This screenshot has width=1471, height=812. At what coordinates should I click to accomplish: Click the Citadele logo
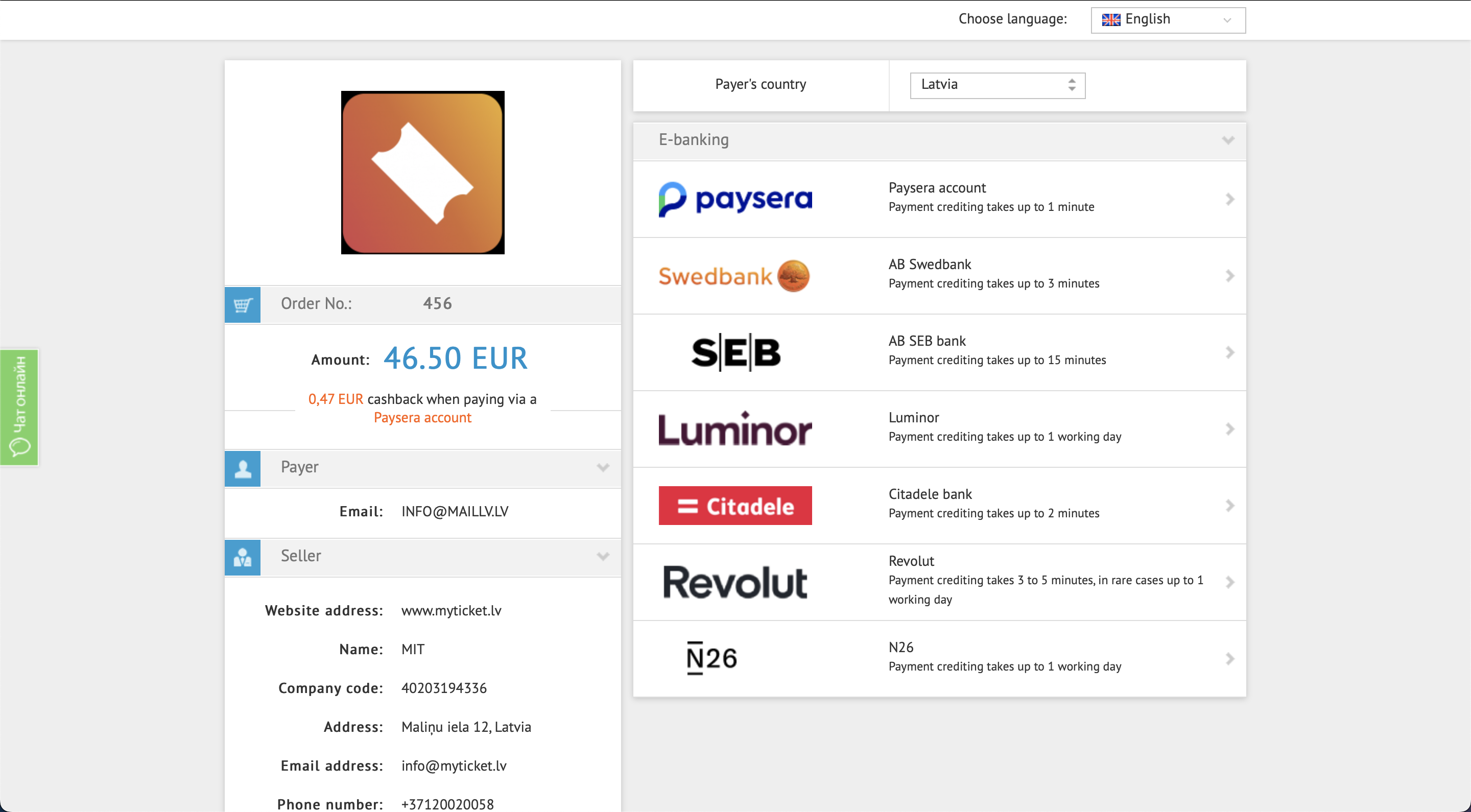point(735,506)
